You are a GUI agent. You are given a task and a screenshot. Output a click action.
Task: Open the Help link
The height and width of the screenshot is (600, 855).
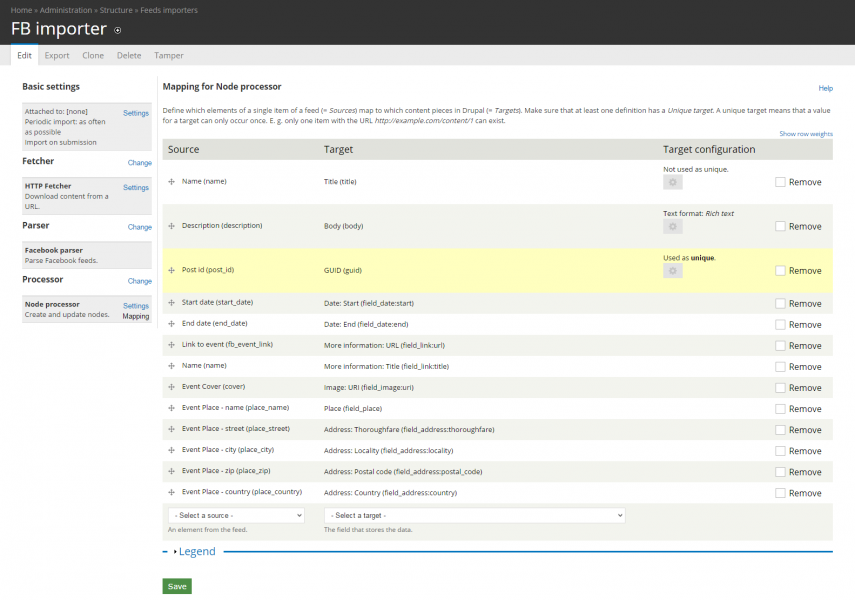(826, 88)
